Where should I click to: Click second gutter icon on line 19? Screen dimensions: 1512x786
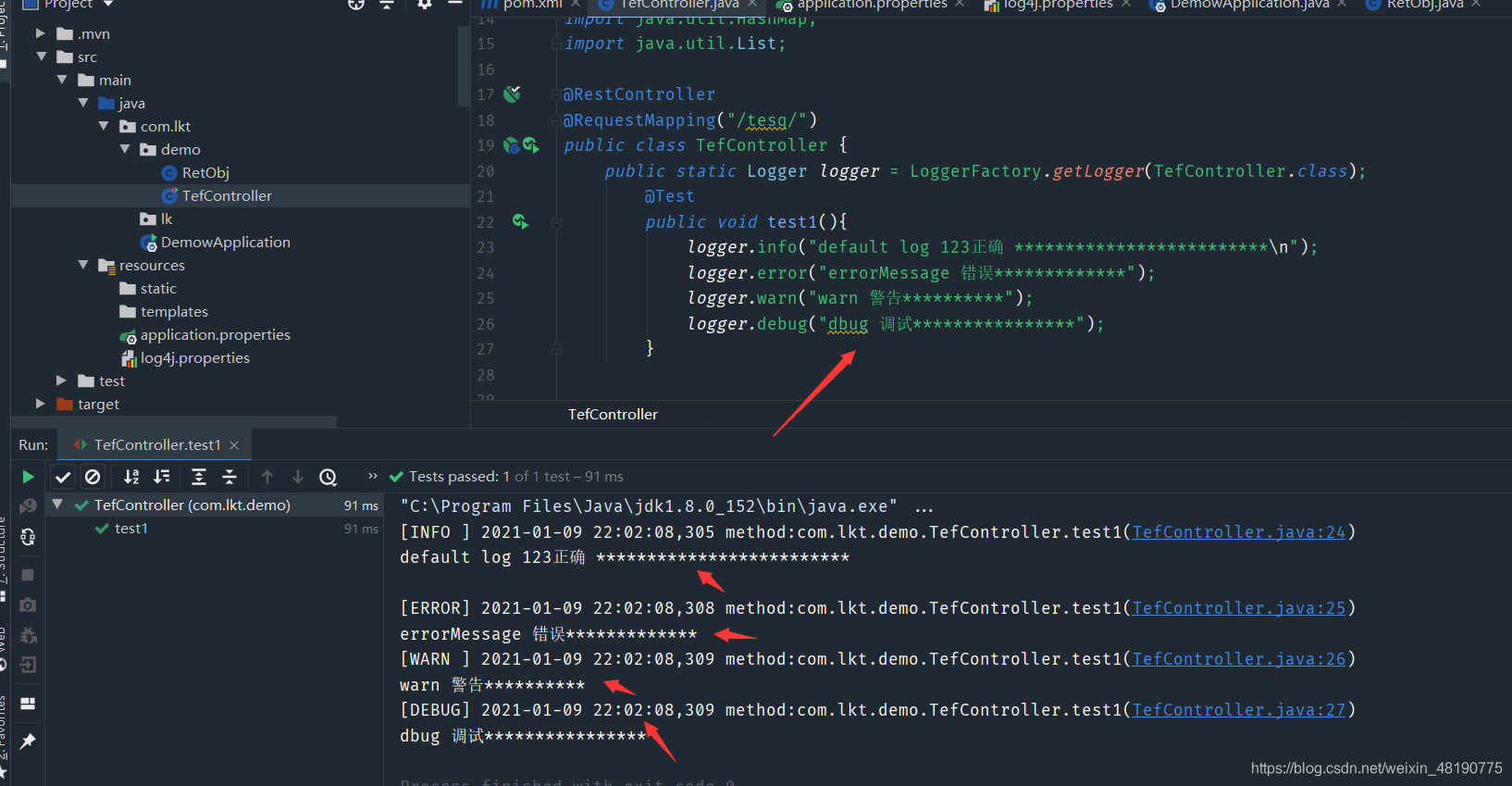point(531,145)
